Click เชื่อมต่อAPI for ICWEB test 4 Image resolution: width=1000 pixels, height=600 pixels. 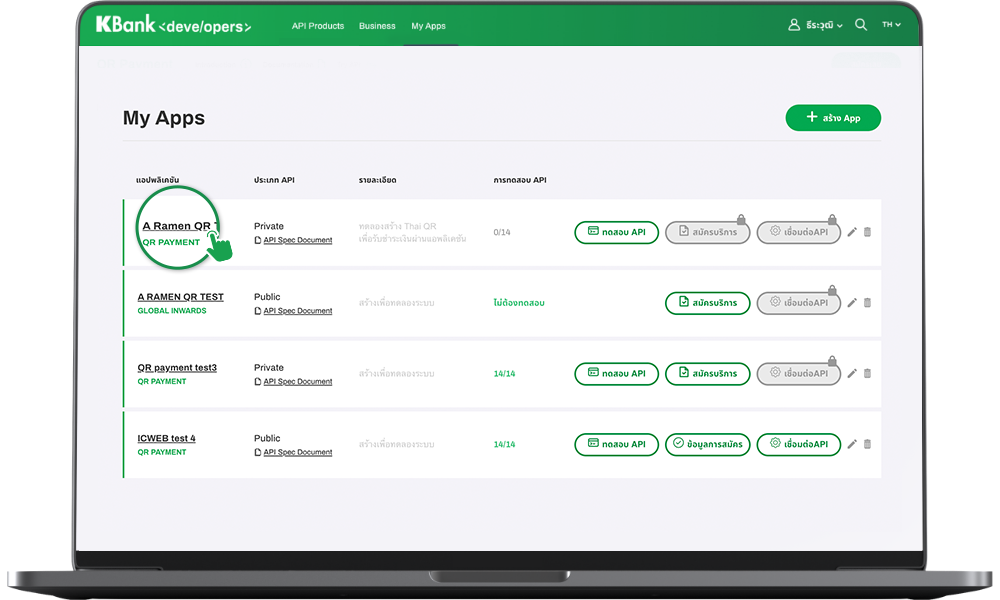click(798, 444)
